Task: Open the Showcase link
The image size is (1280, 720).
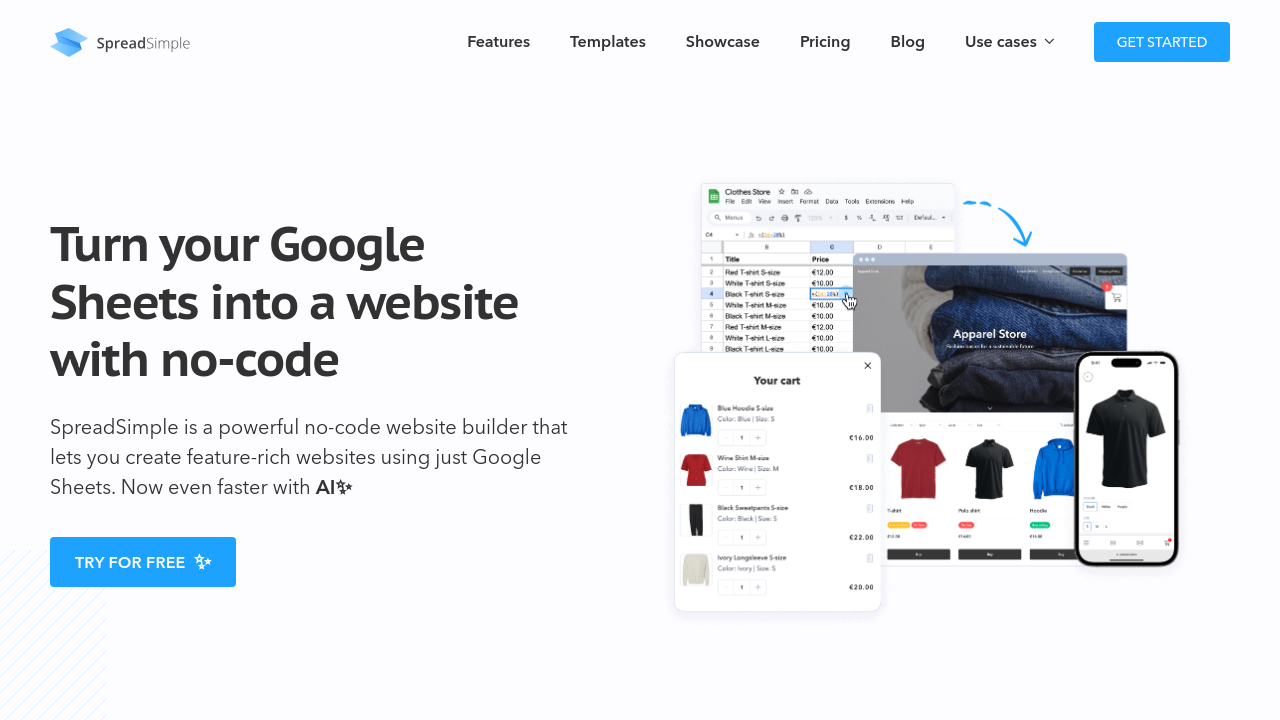Action: click(722, 42)
